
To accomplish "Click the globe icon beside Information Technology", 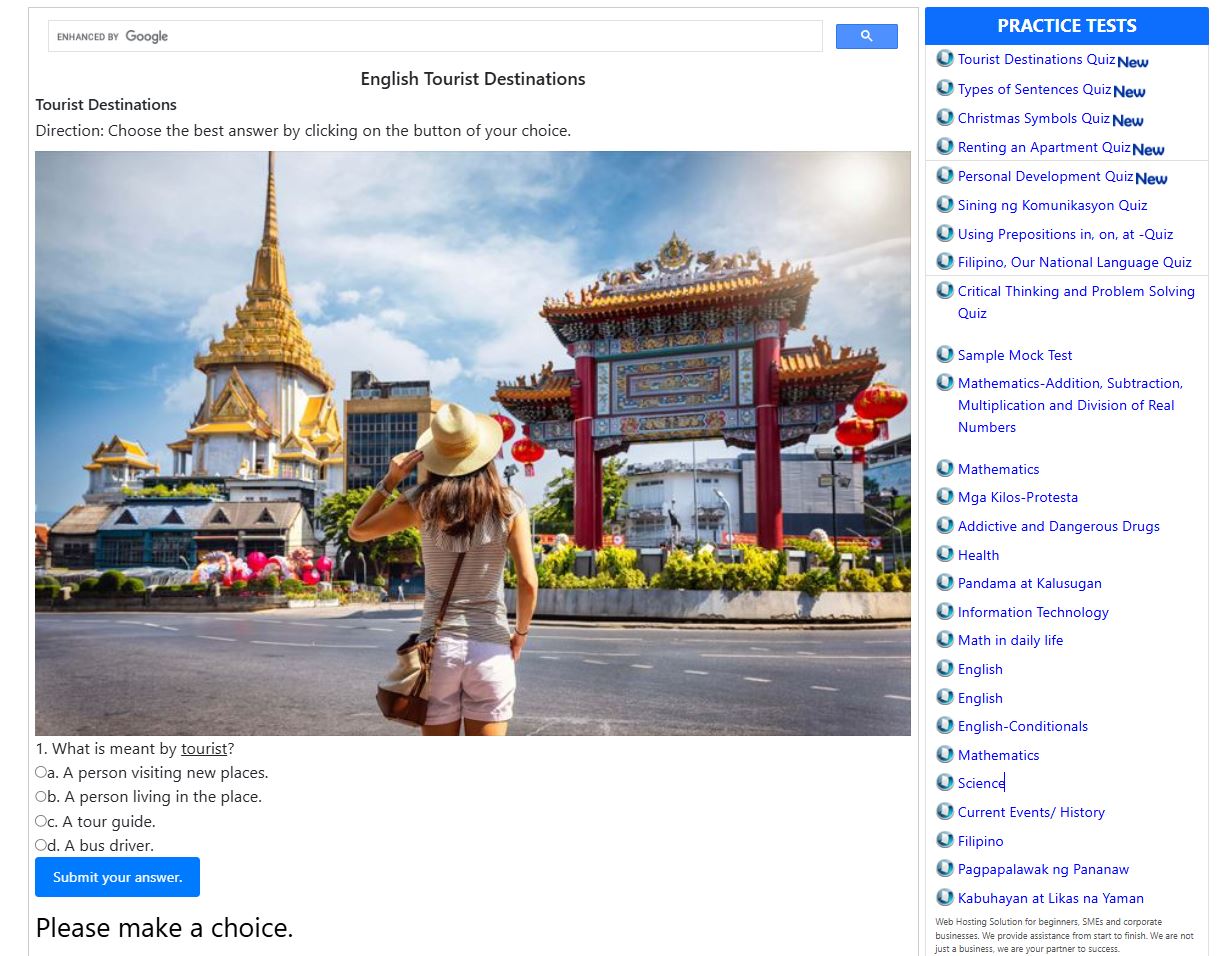I will (944, 611).
